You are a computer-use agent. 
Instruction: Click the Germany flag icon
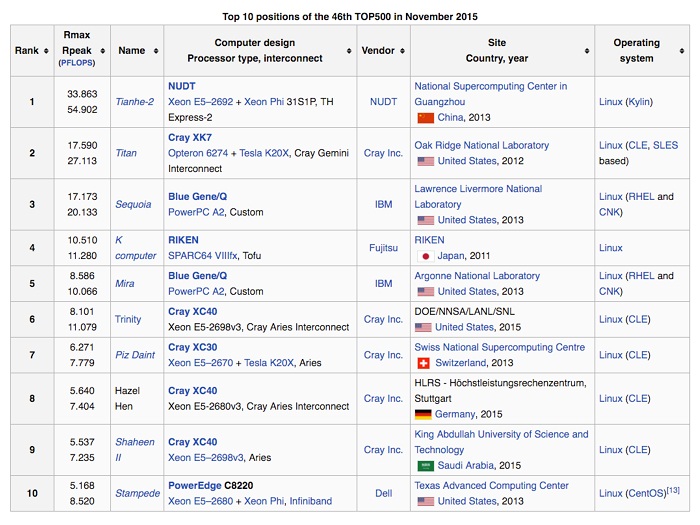423,414
